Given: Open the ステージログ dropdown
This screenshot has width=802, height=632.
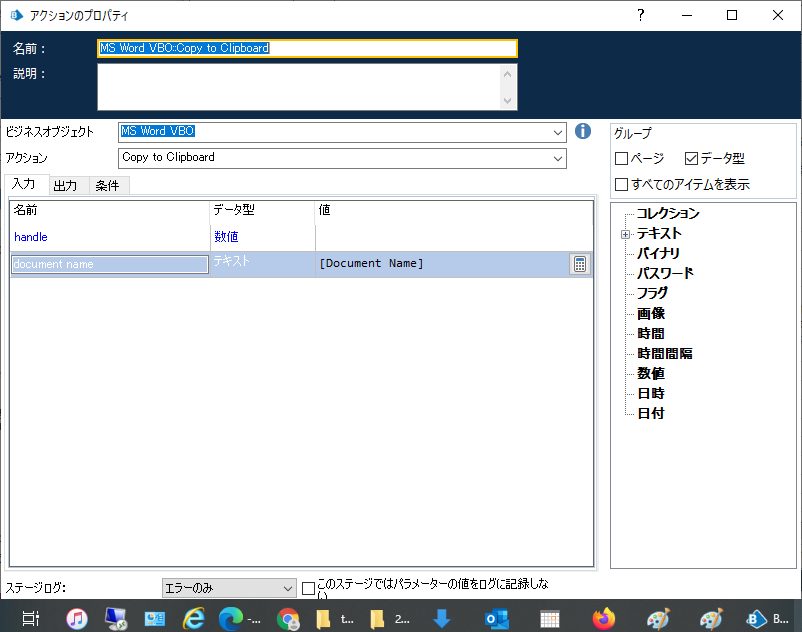Looking at the screenshot, I should point(288,588).
